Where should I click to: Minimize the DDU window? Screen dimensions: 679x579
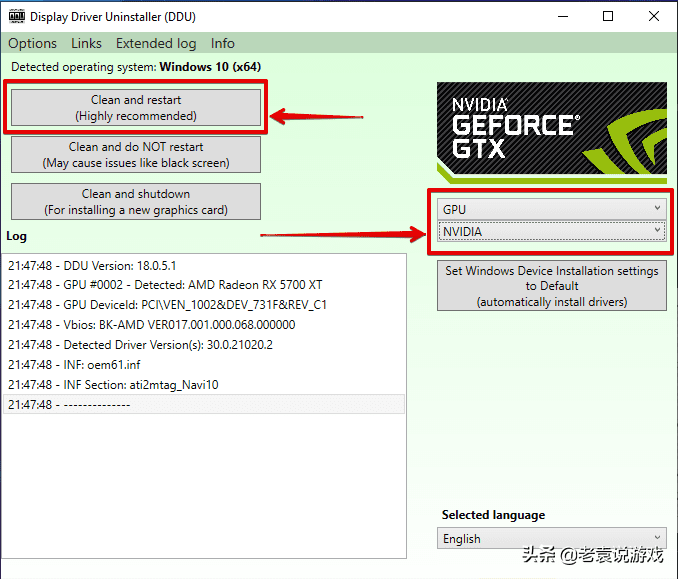click(x=563, y=16)
